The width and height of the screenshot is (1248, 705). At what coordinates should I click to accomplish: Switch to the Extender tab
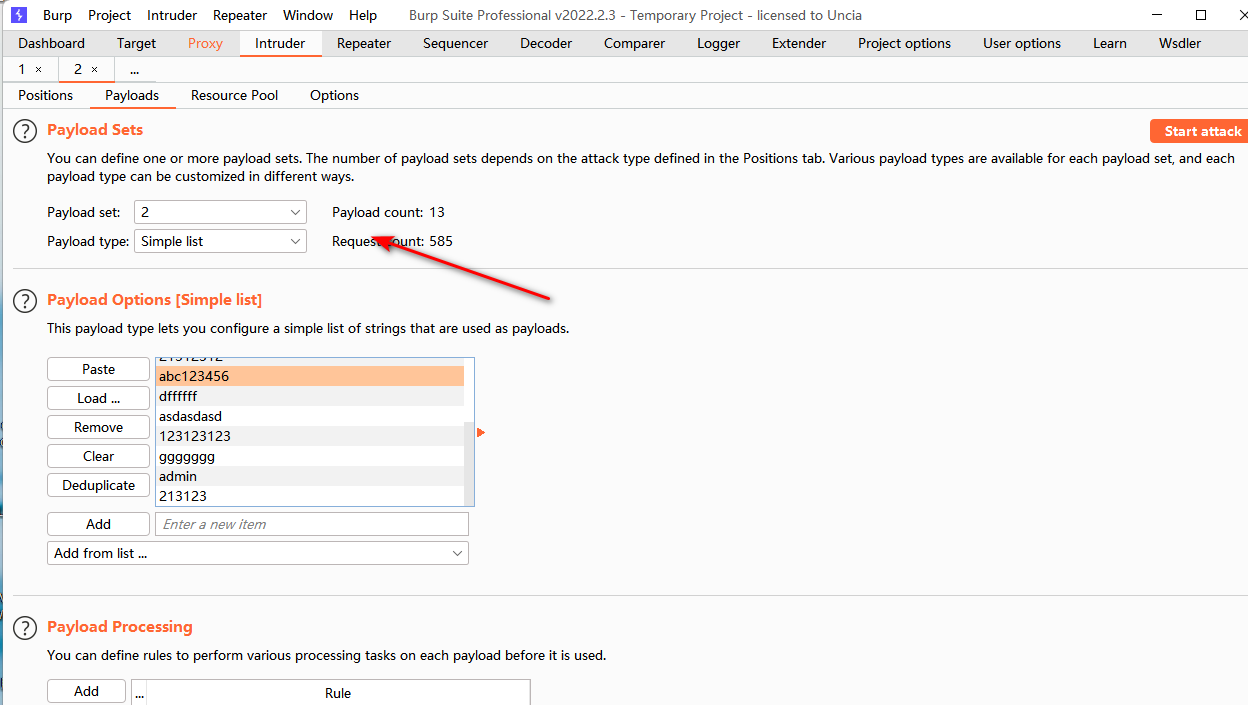click(x=799, y=43)
